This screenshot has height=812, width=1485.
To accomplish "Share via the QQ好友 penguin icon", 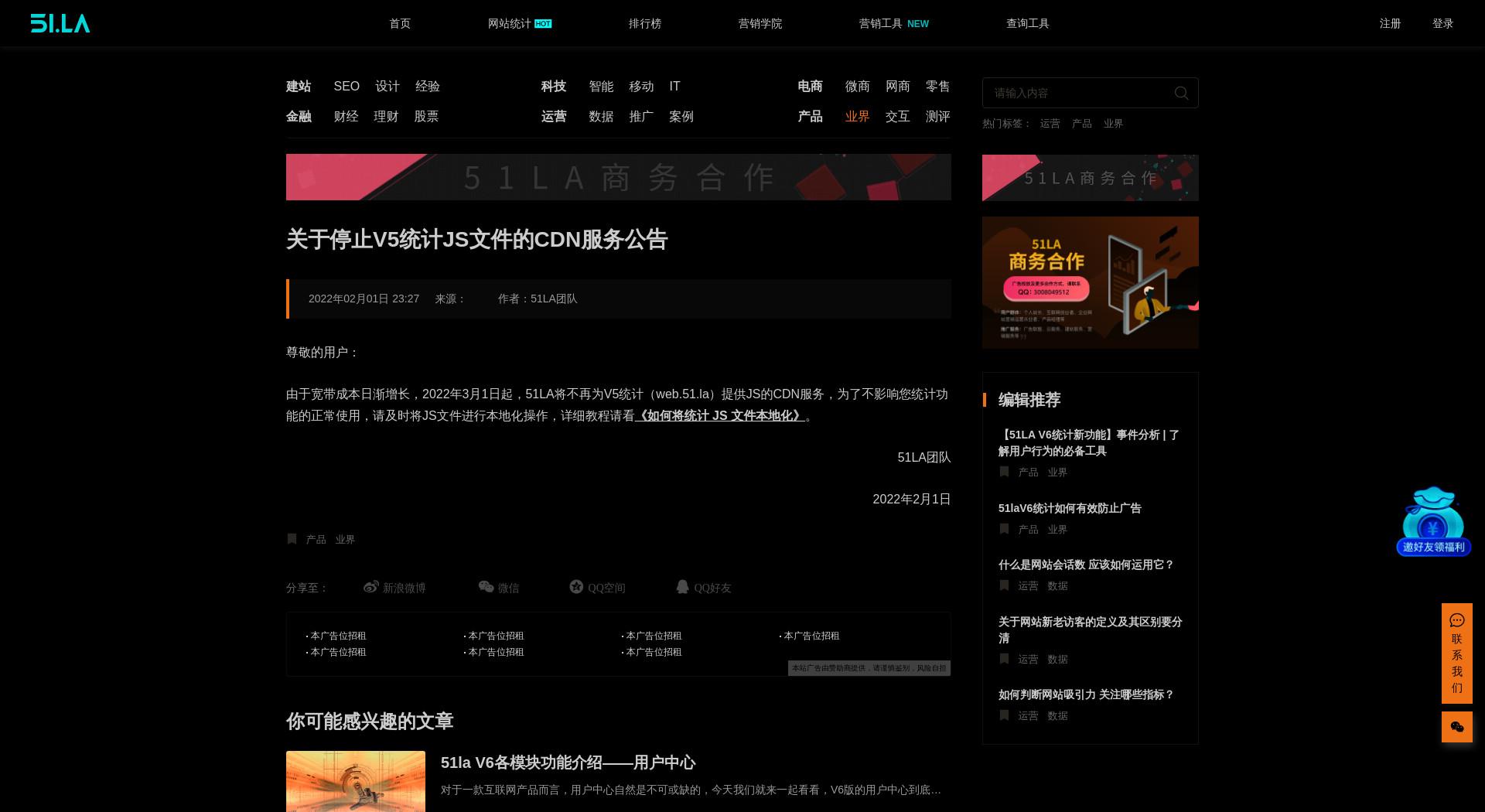I will click(x=682, y=587).
